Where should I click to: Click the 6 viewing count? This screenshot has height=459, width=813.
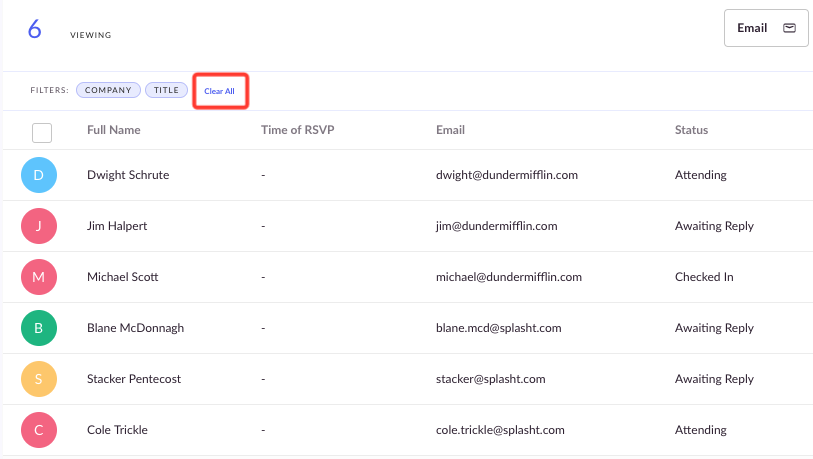[35, 29]
